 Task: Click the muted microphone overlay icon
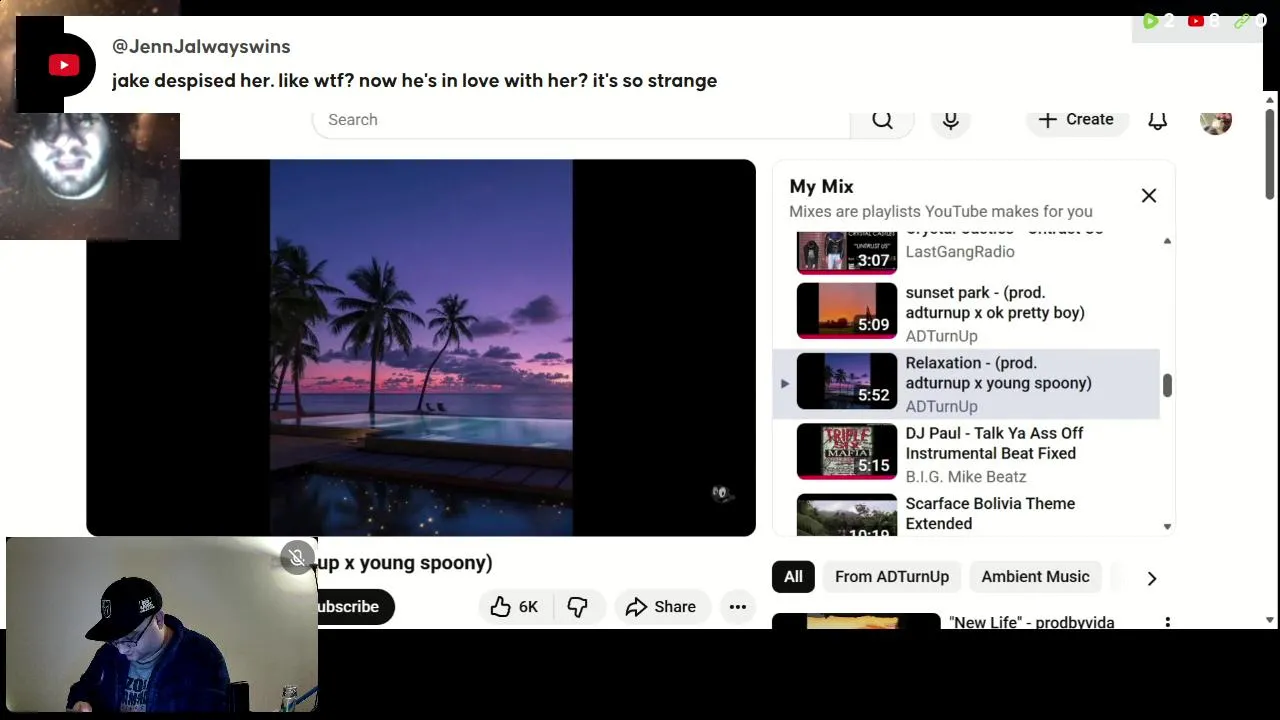(x=297, y=557)
